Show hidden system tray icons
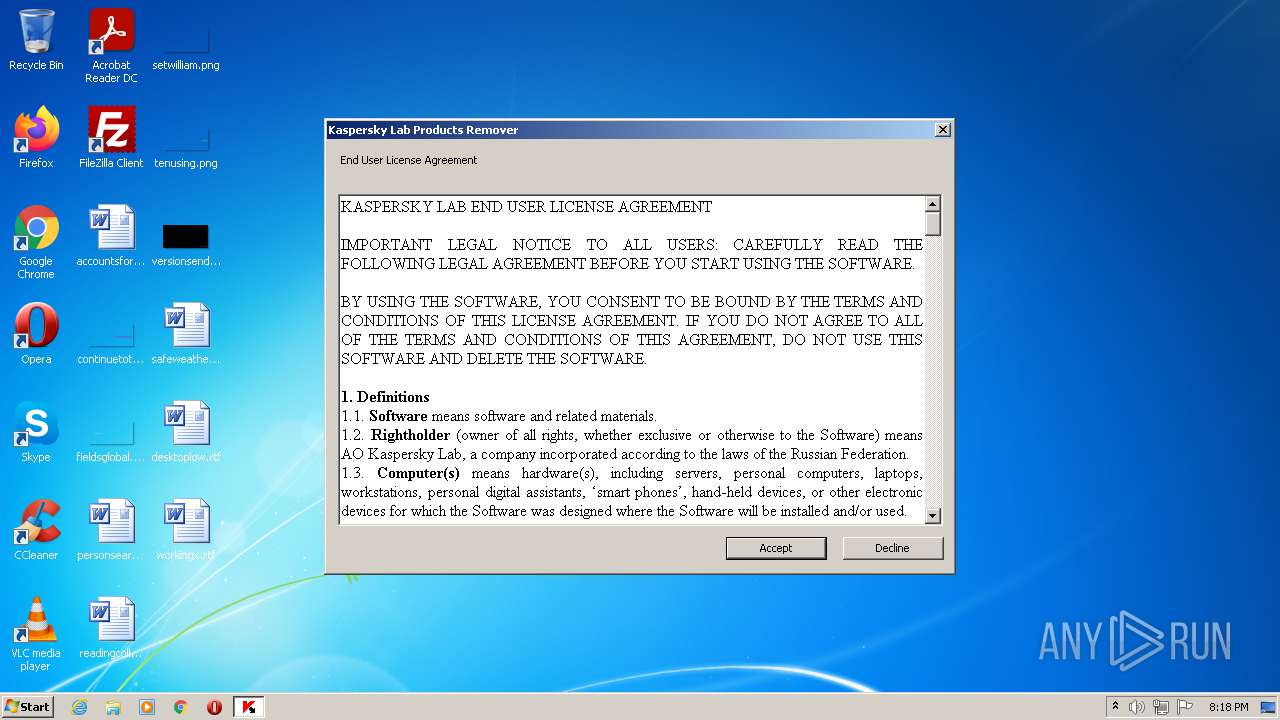This screenshot has height=720, width=1280. 1115,706
